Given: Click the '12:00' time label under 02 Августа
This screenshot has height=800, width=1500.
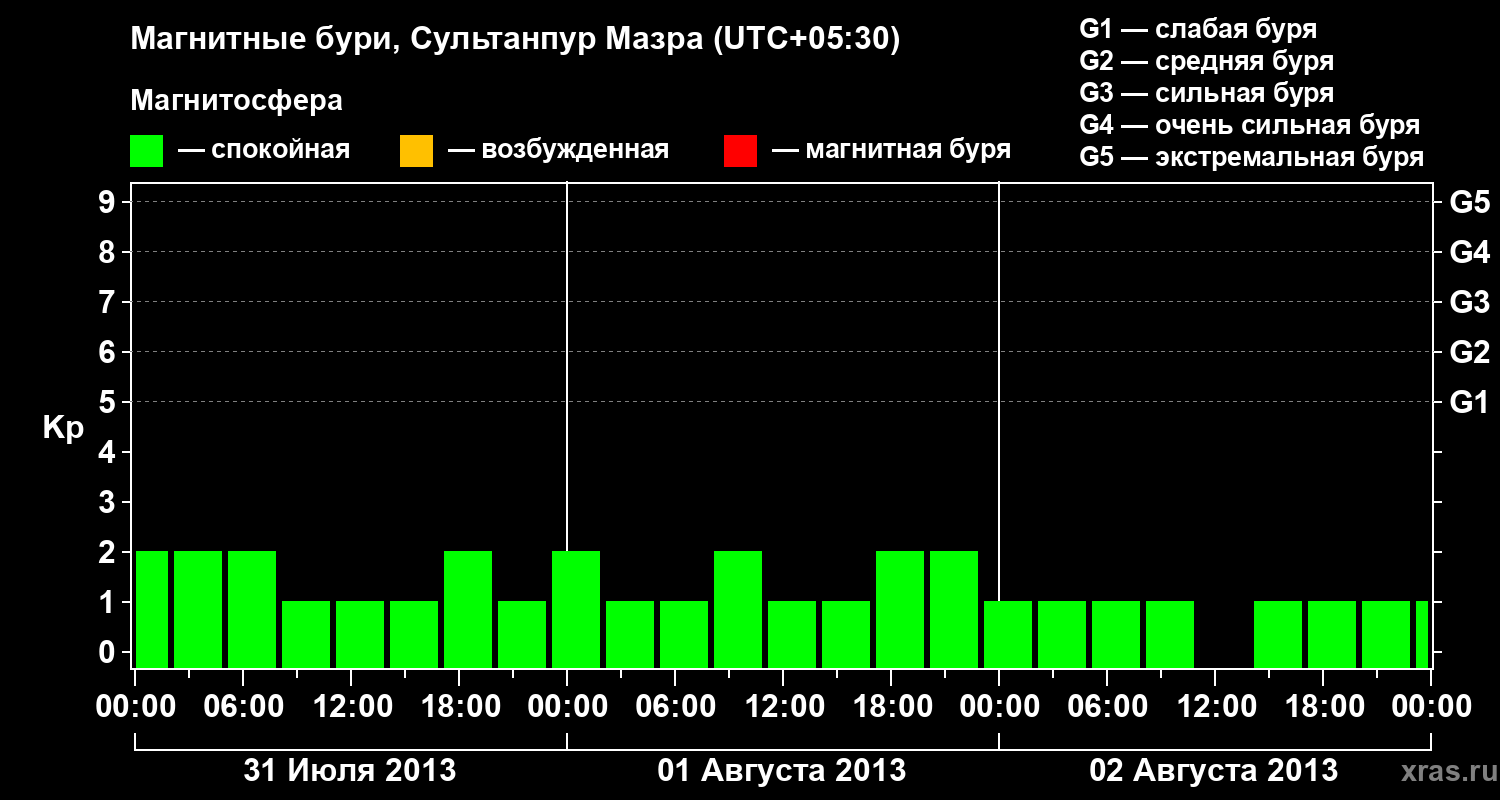Looking at the screenshot, I should 1215,707.
